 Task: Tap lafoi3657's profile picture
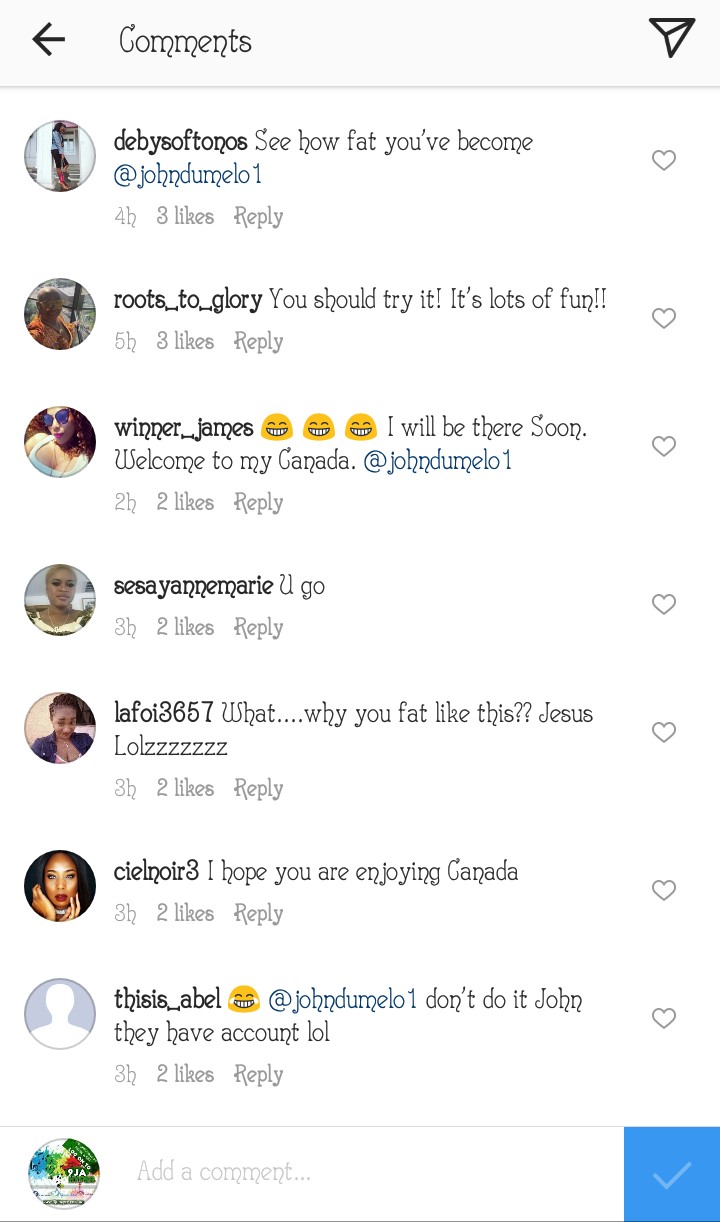60,728
